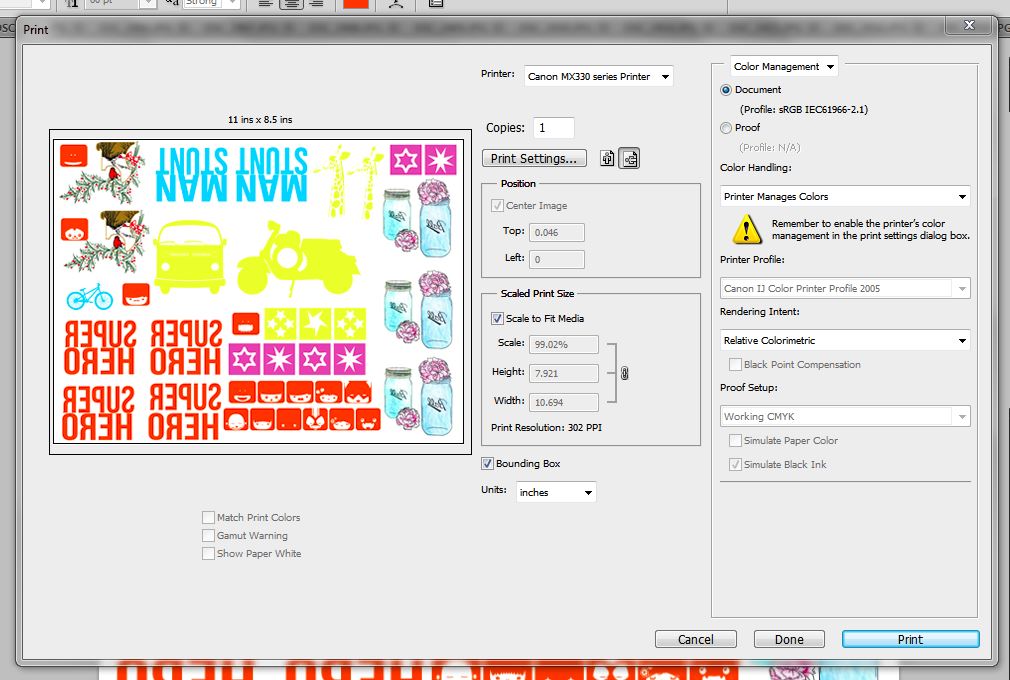Open the Rendering Intent dropdown
This screenshot has height=680, width=1010.
[845, 341]
